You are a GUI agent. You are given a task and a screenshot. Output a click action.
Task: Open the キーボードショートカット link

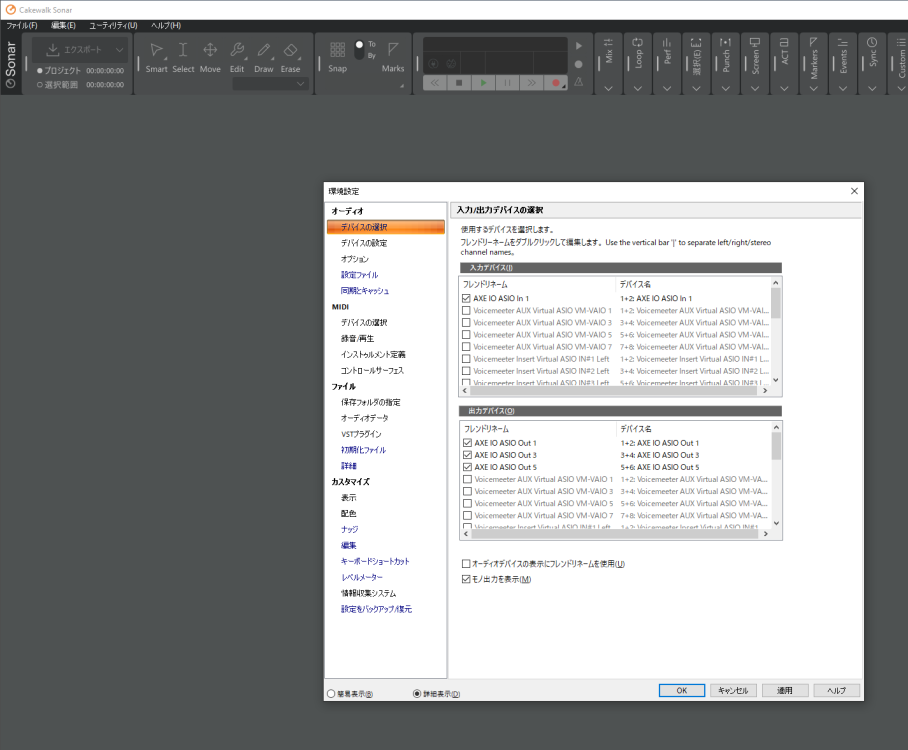tap(375, 561)
